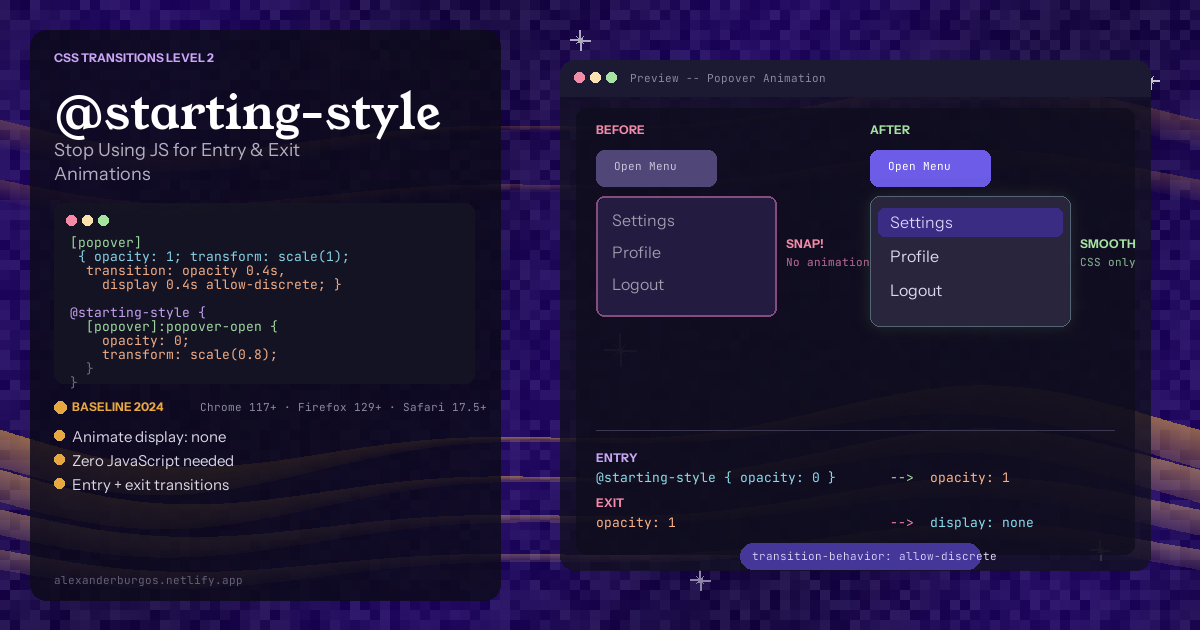This screenshot has height=630, width=1200.
Task: Click the @starting-style headline
Action: point(247,113)
